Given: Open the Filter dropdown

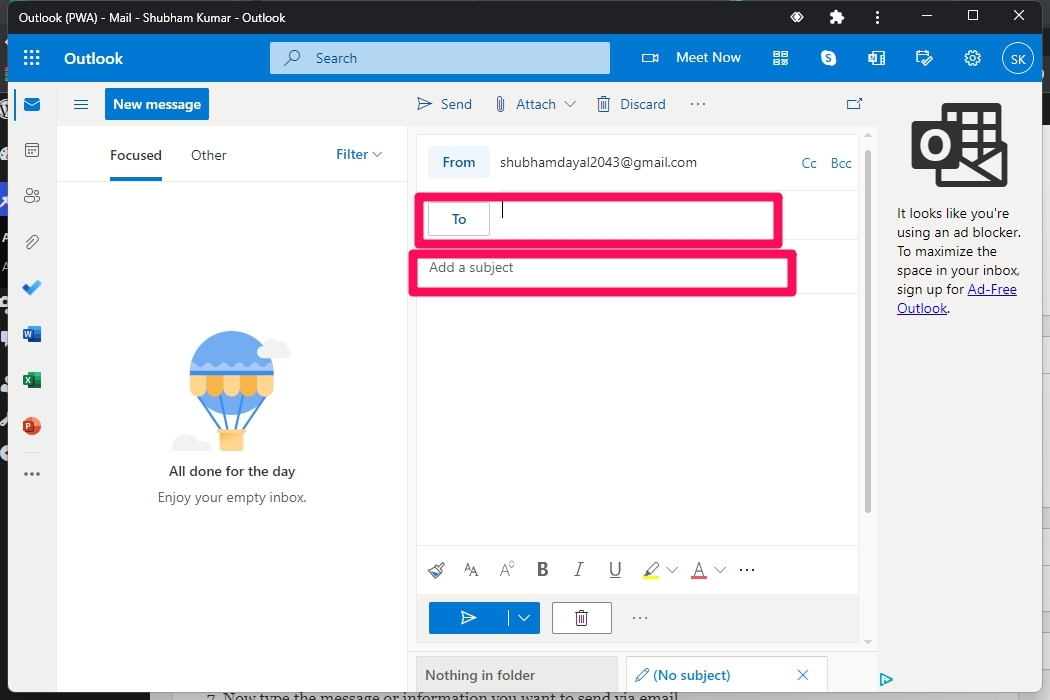Looking at the screenshot, I should (359, 154).
